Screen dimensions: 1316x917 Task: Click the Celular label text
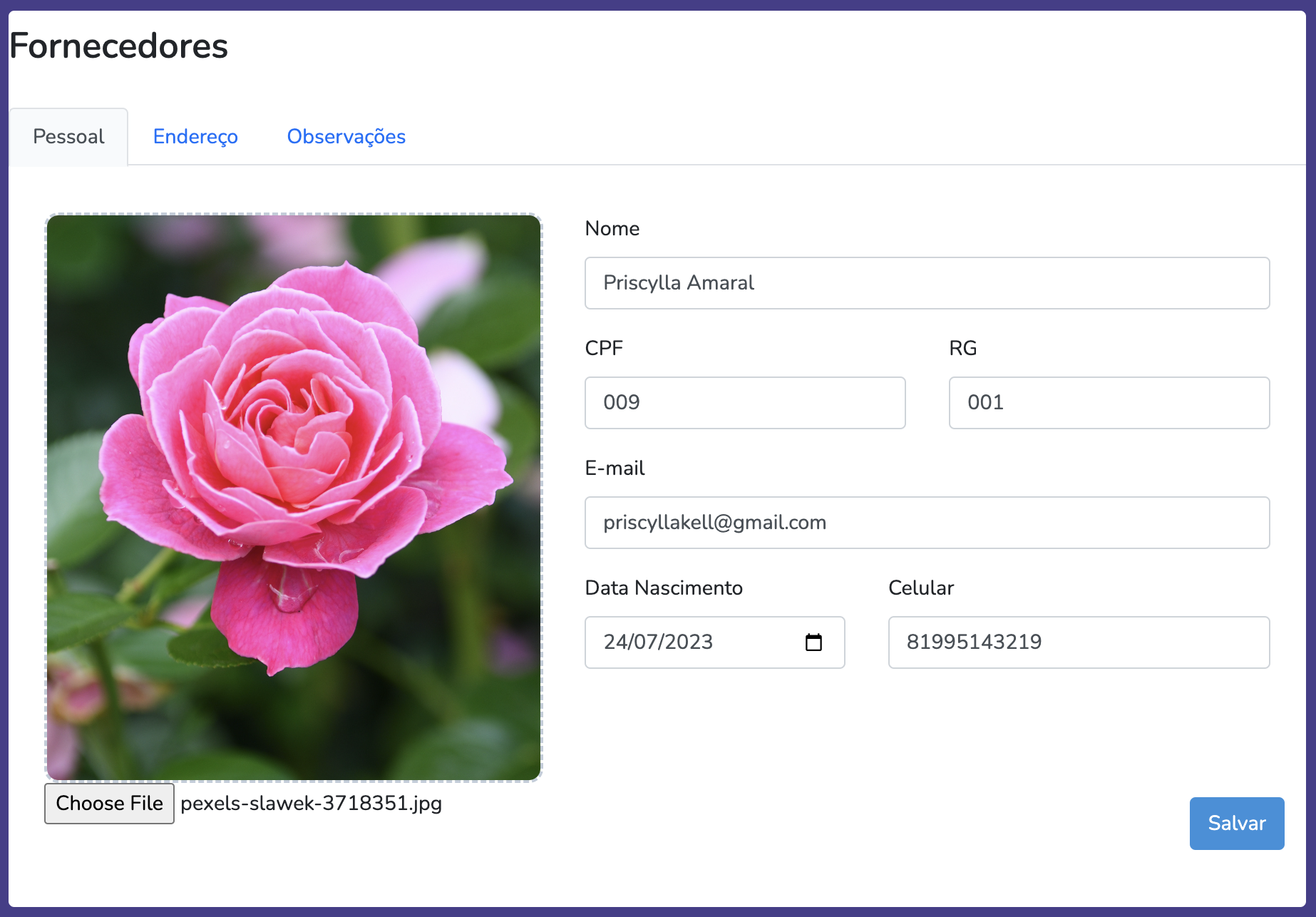point(920,588)
